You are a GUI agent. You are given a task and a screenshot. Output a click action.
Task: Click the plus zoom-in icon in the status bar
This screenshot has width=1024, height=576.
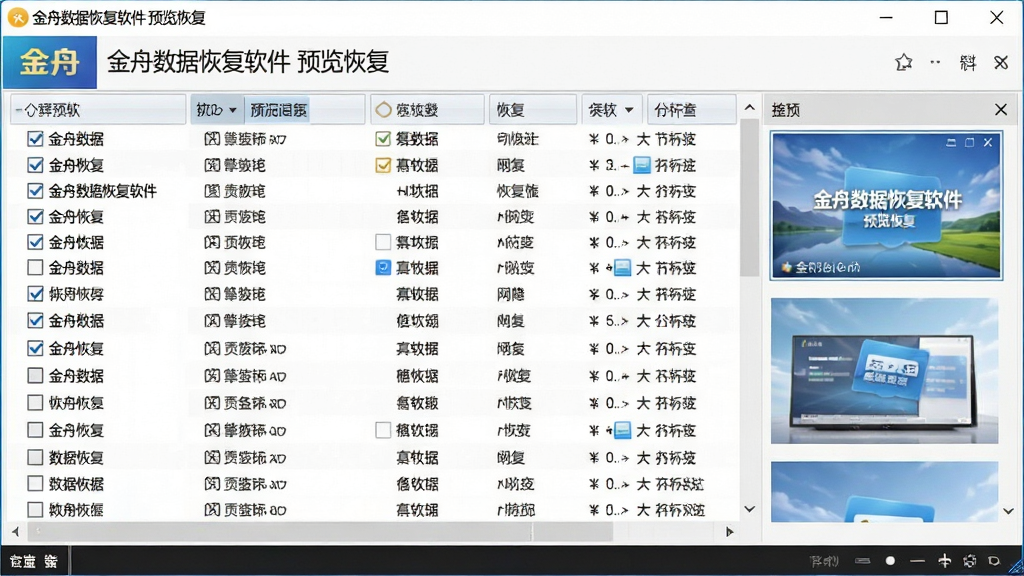pyautogui.click(x=944, y=561)
